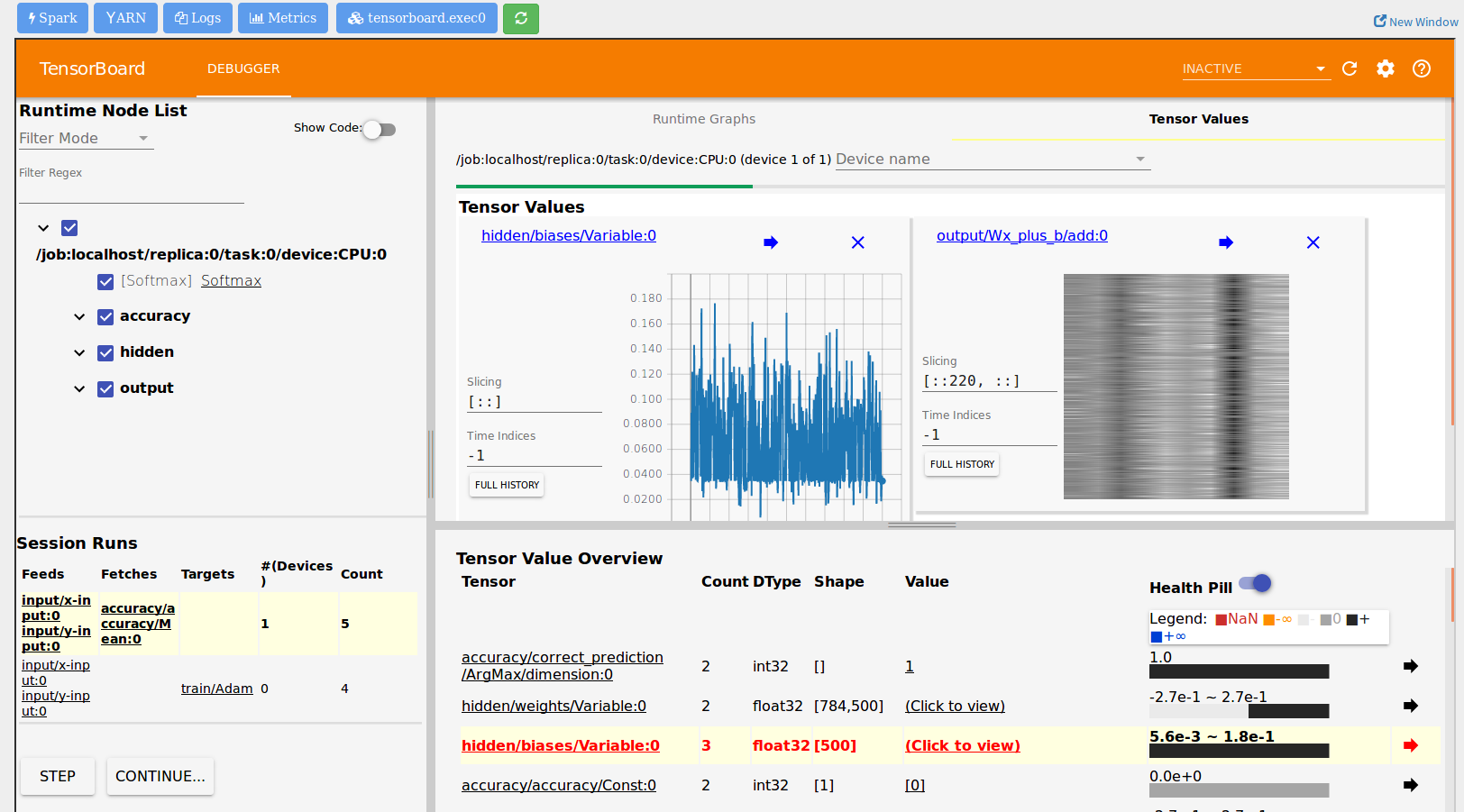Click accuracy/accuracy/Mean:0 fetch link
The width and height of the screenshot is (1464, 812).
pos(138,624)
